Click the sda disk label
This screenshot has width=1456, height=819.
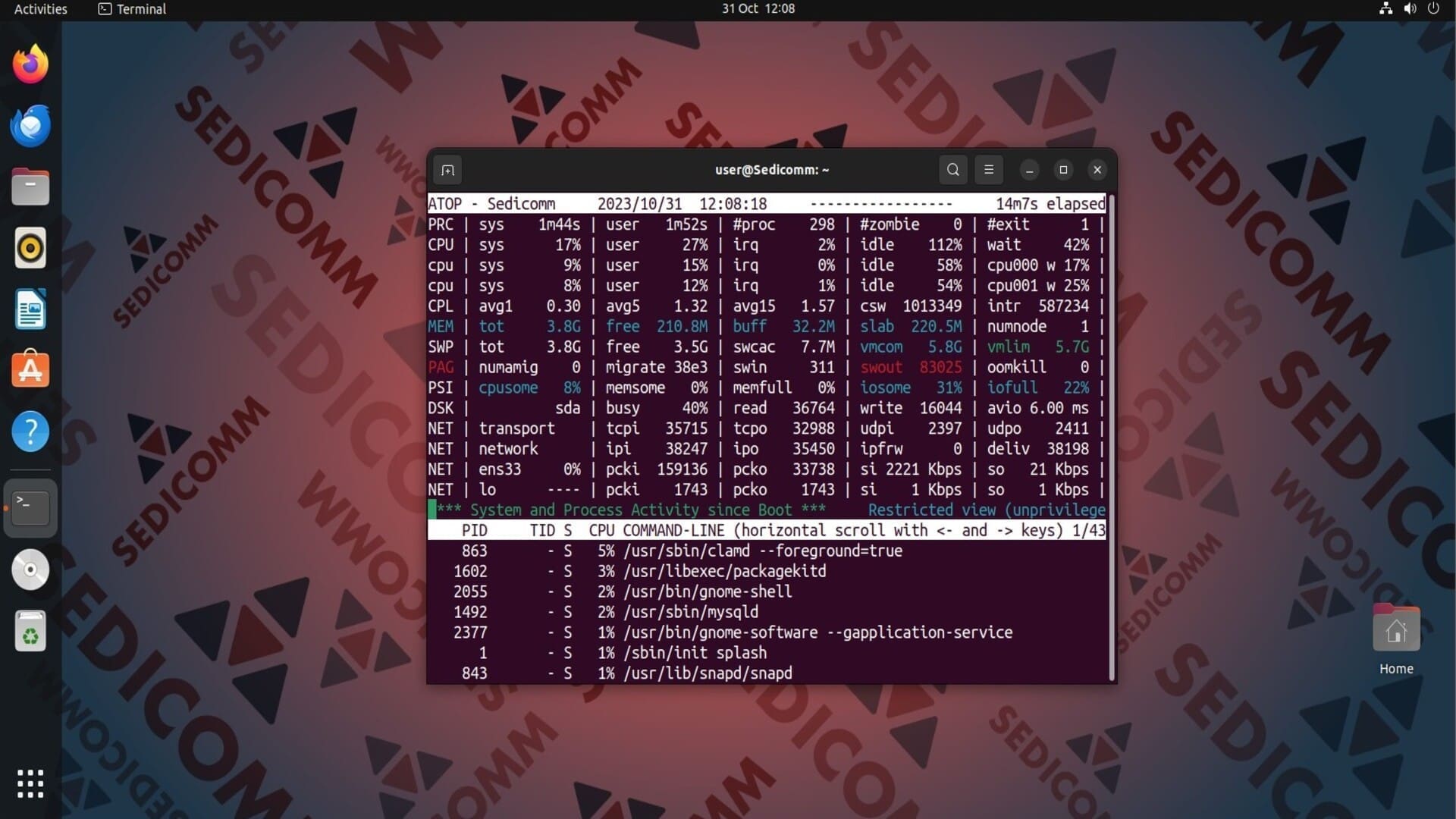tap(567, 408)
